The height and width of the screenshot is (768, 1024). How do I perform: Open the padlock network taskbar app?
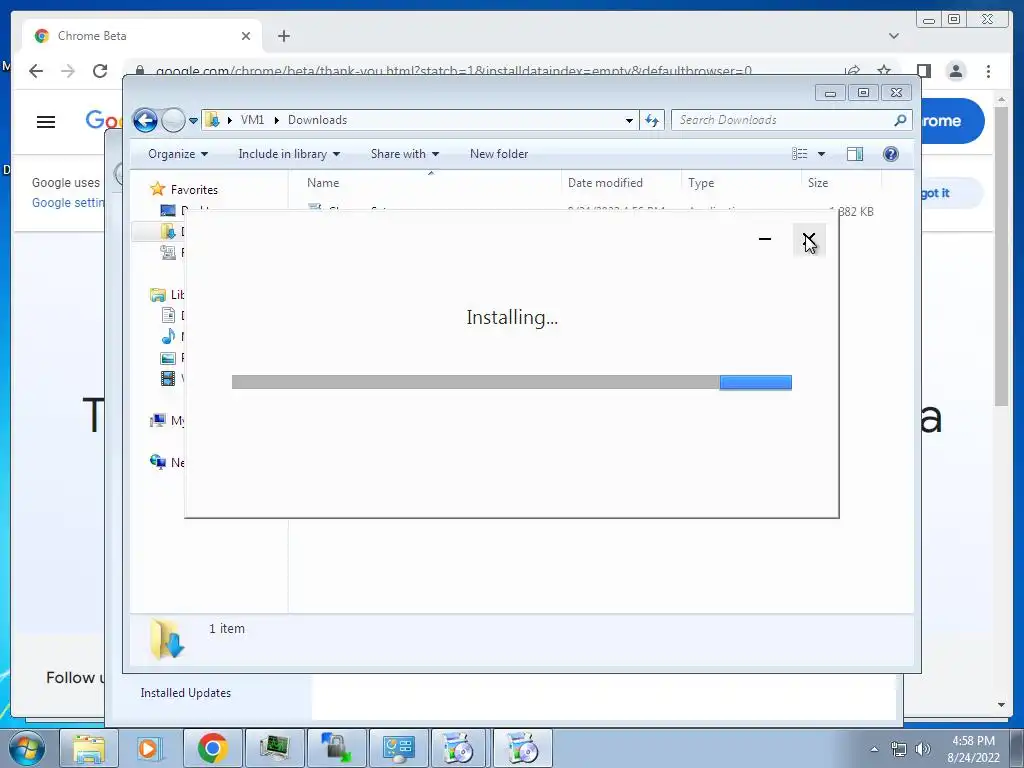[336, 748]
